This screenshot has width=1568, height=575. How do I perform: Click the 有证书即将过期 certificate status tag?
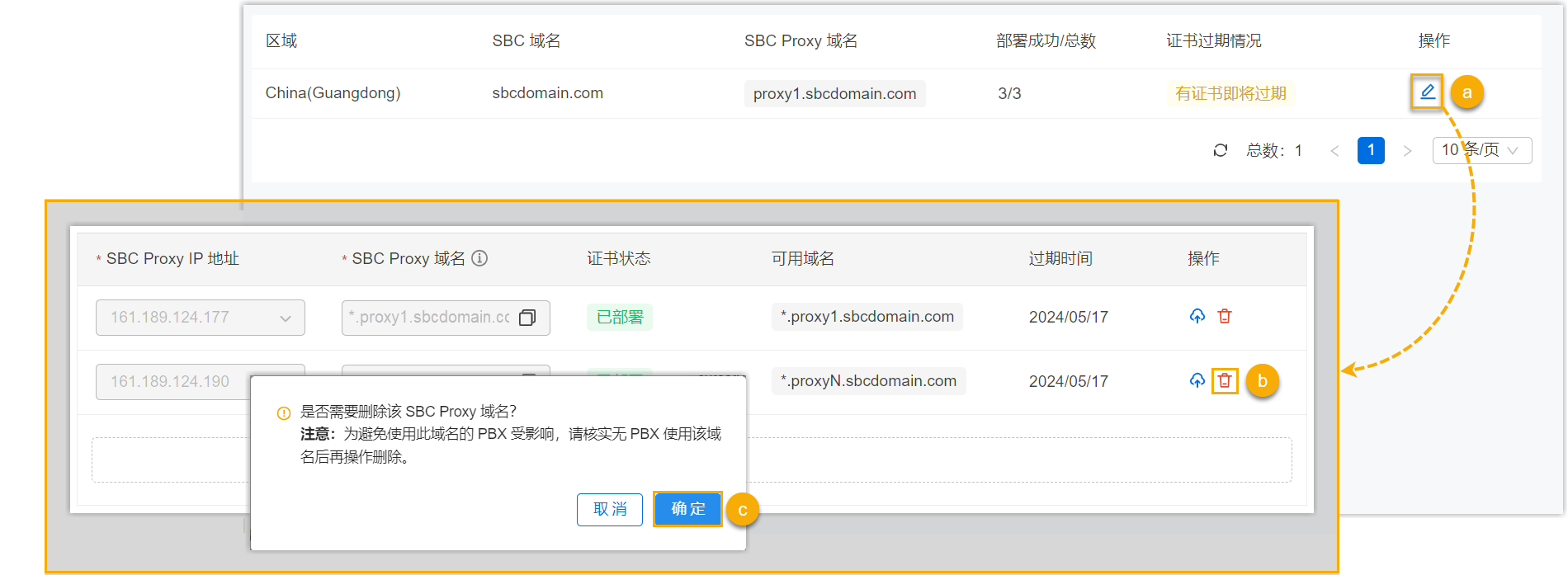pyautogui.click(x=1230, y=93)
